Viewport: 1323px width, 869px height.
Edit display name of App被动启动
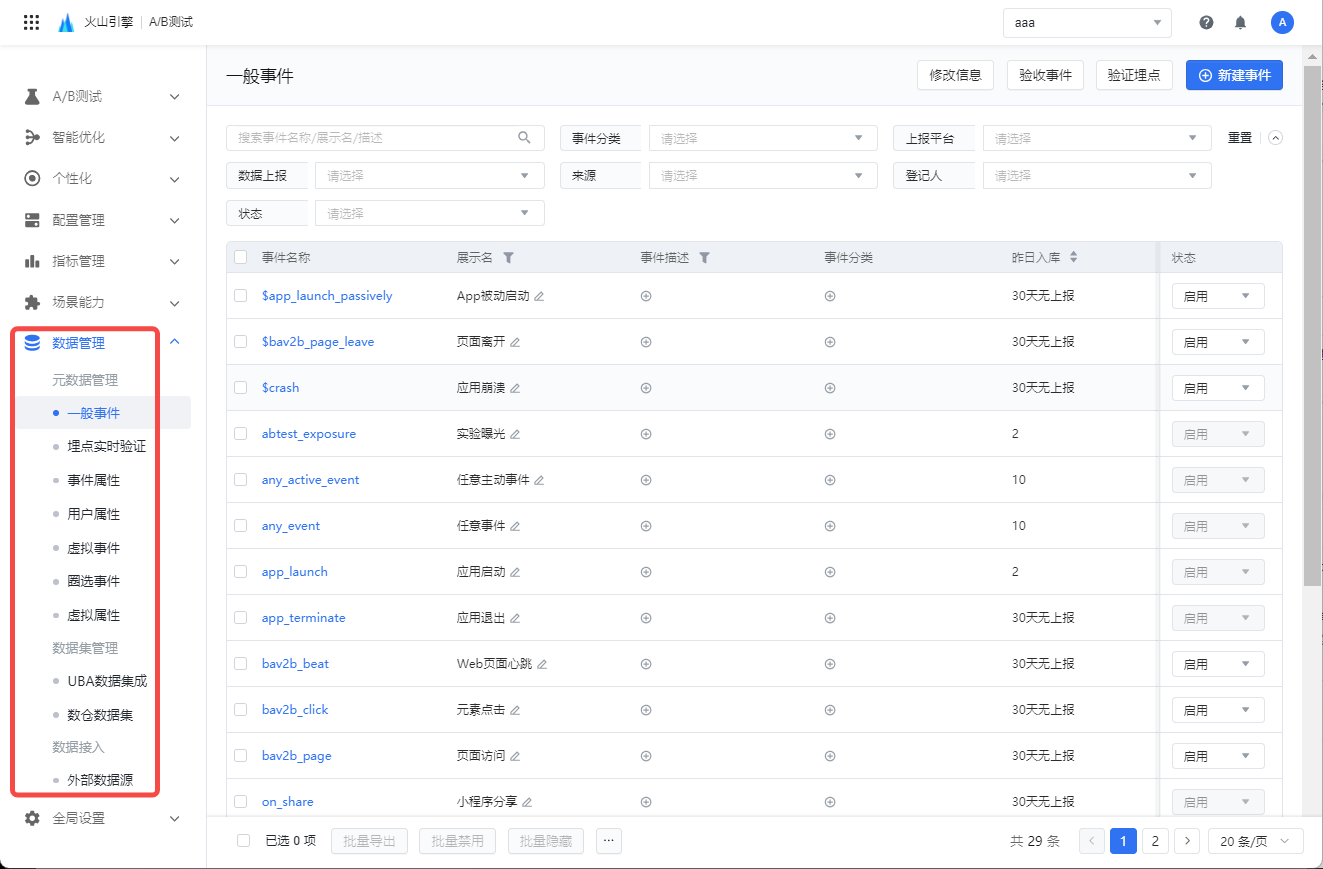[x=539, y=296]
